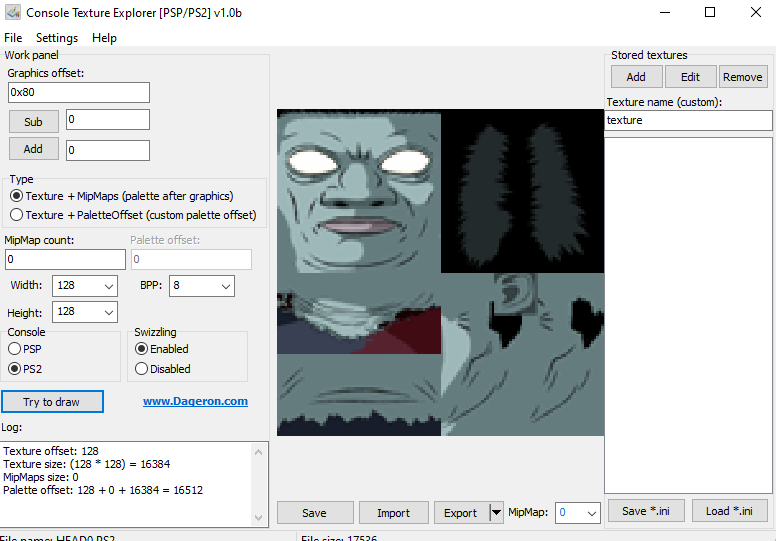The image size is (776, 541).
Task: Focus the Sub value input field
Action: pos(108,120)
